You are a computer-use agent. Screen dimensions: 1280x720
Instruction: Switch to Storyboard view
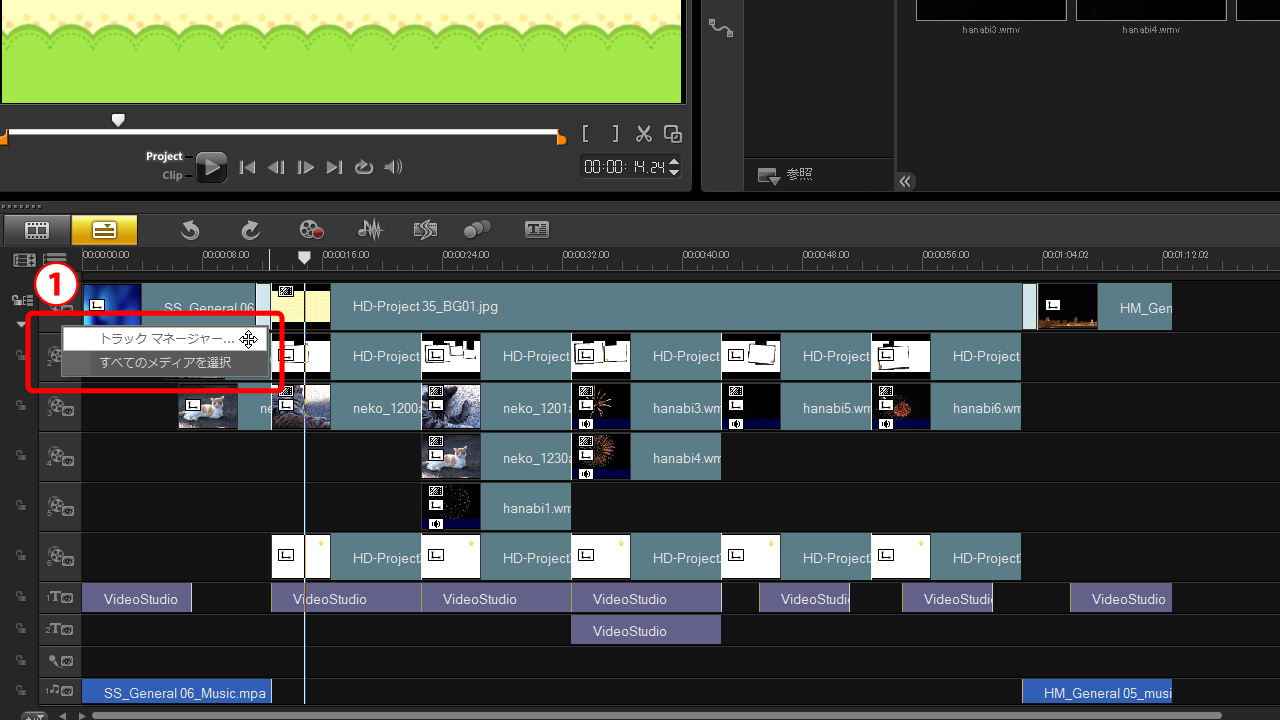pos(37,230)
